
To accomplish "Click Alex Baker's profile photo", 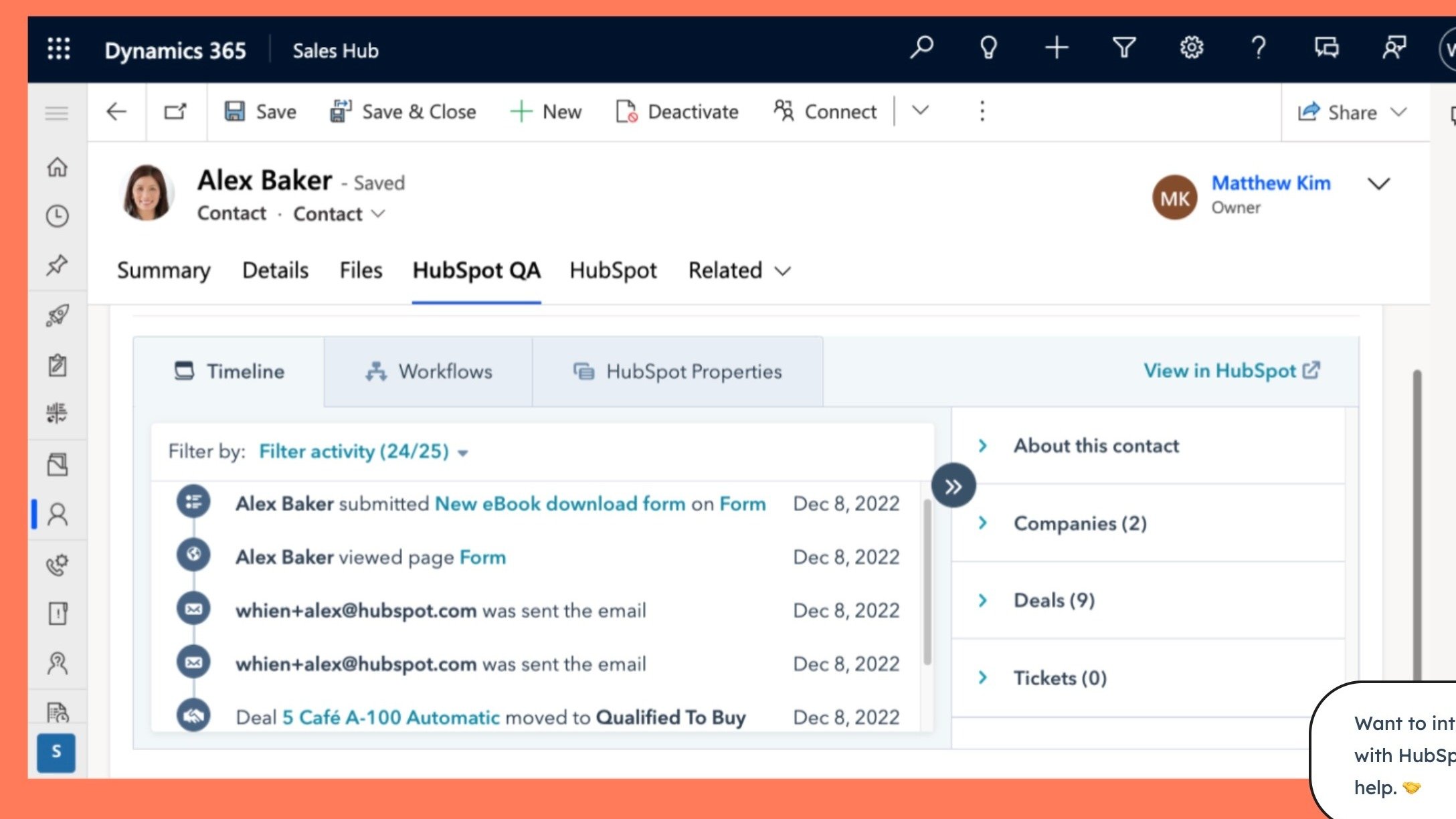I will (x=147, y=193).
